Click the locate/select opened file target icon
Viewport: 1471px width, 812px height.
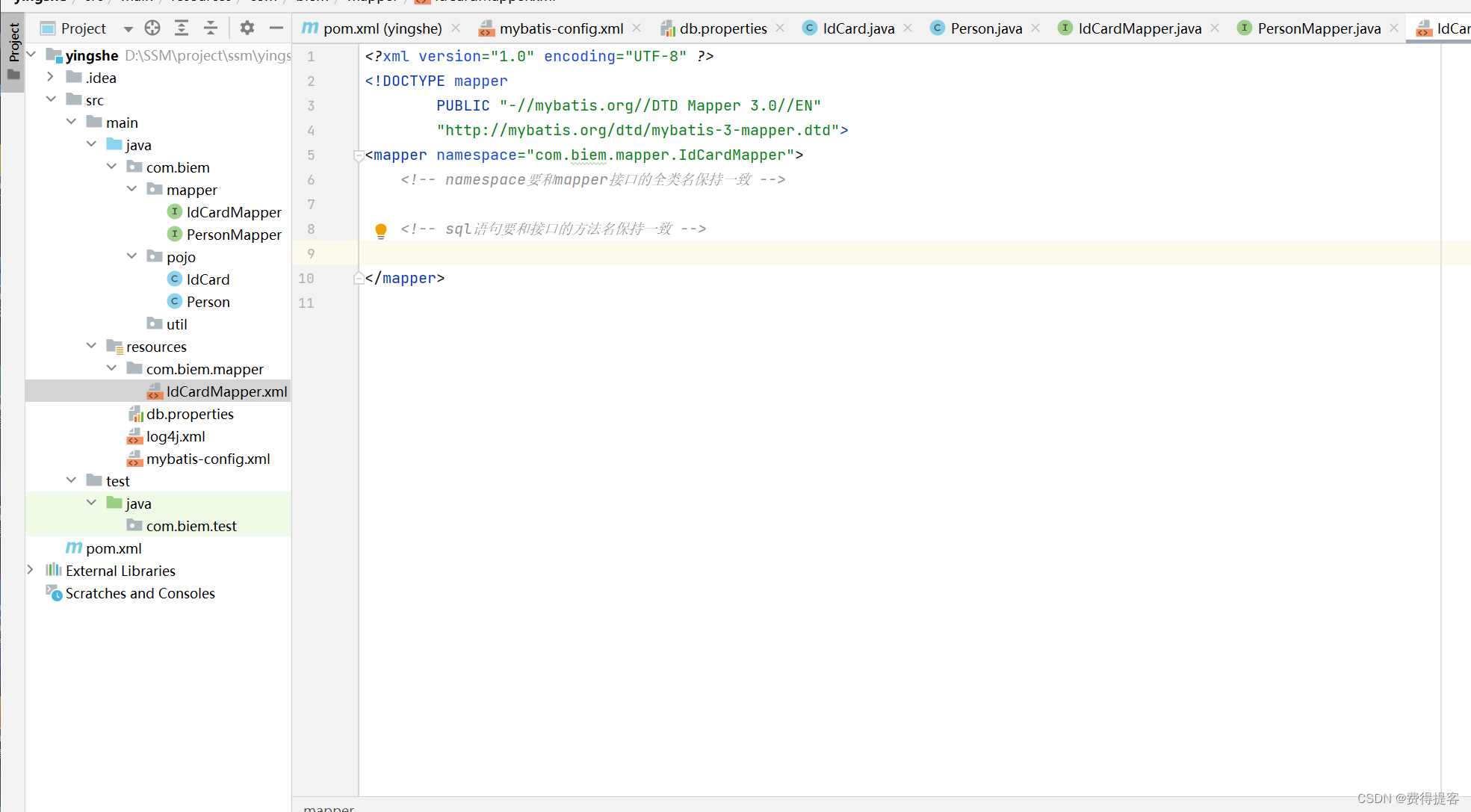pyautogui.click(x=152, y=28)
